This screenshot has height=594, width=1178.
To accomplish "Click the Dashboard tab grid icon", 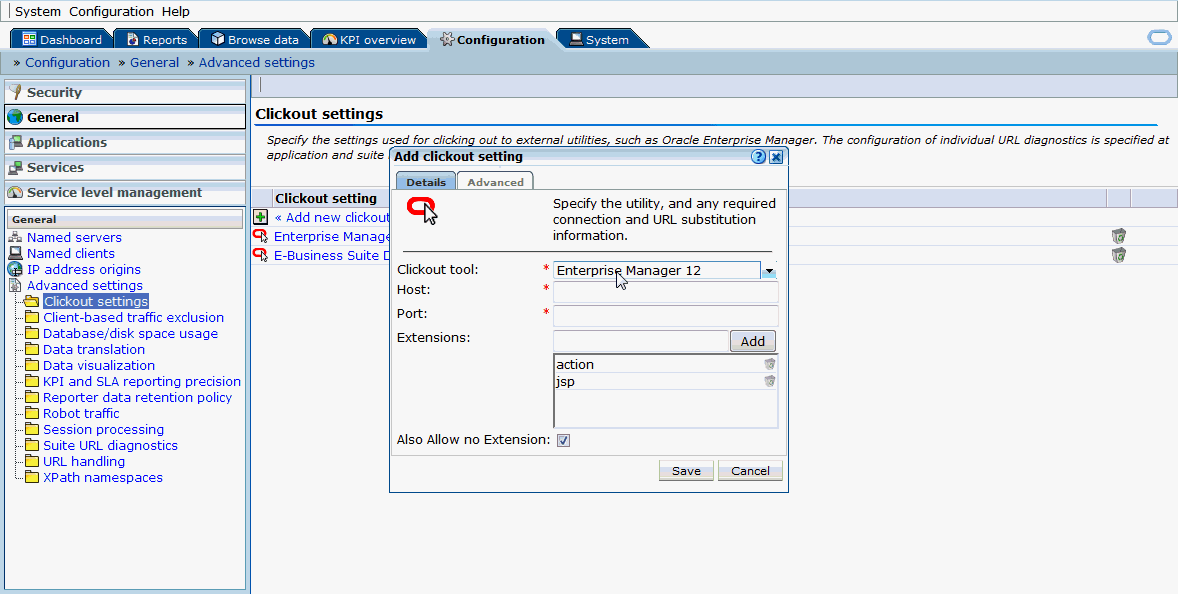I will coord(29,39).
